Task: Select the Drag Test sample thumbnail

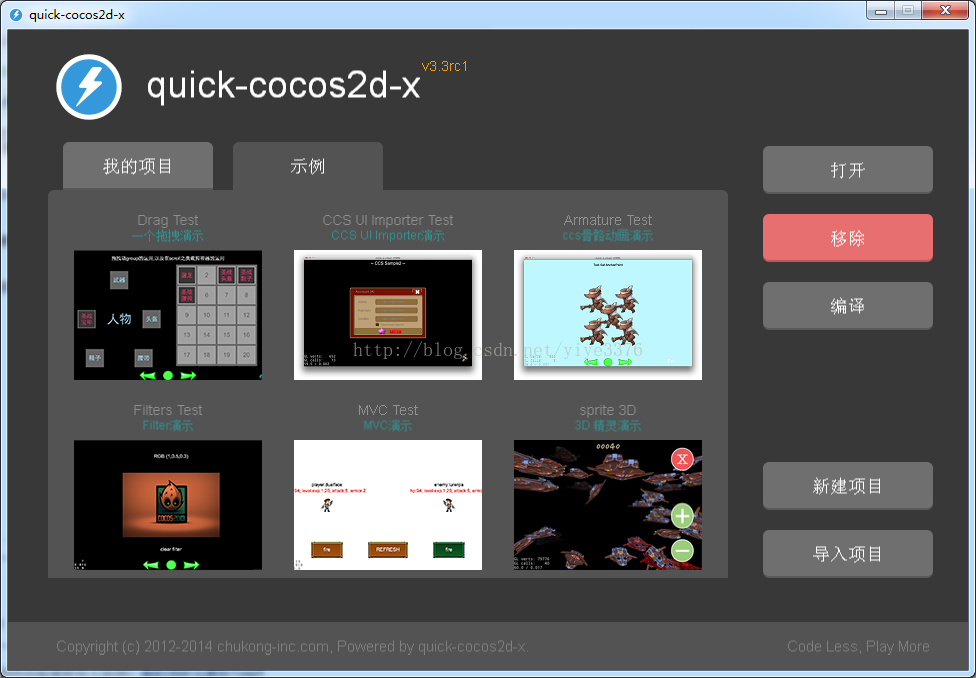Action: (x=168, y=315)
